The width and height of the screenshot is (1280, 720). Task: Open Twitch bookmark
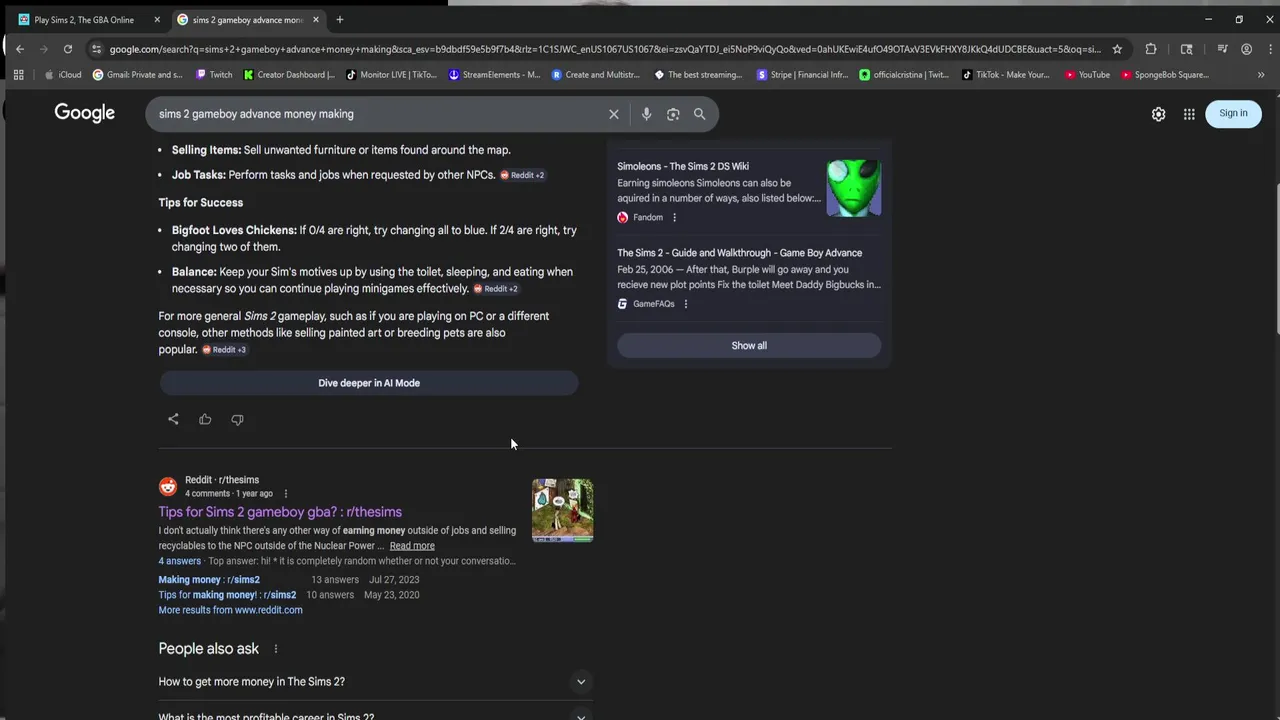tap(214, 75)
